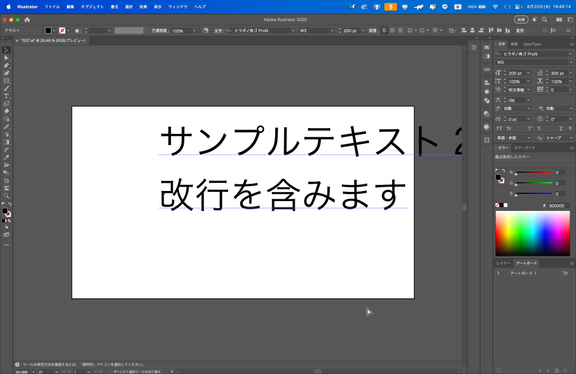The height and width of the screenshot is (374, 576).
Task: Open the 和文等幅 kerning dropdown
Action: click(x=528, y=90)
